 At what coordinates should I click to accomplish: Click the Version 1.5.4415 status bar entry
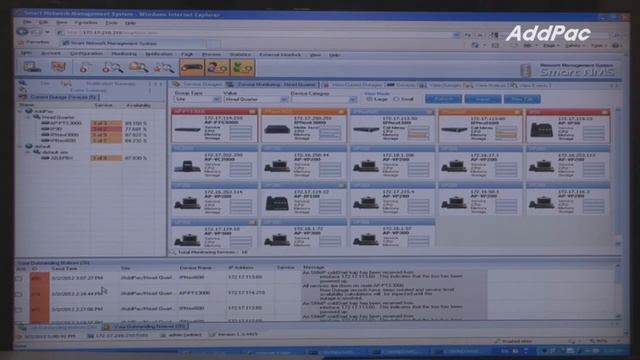click(235, 335)
